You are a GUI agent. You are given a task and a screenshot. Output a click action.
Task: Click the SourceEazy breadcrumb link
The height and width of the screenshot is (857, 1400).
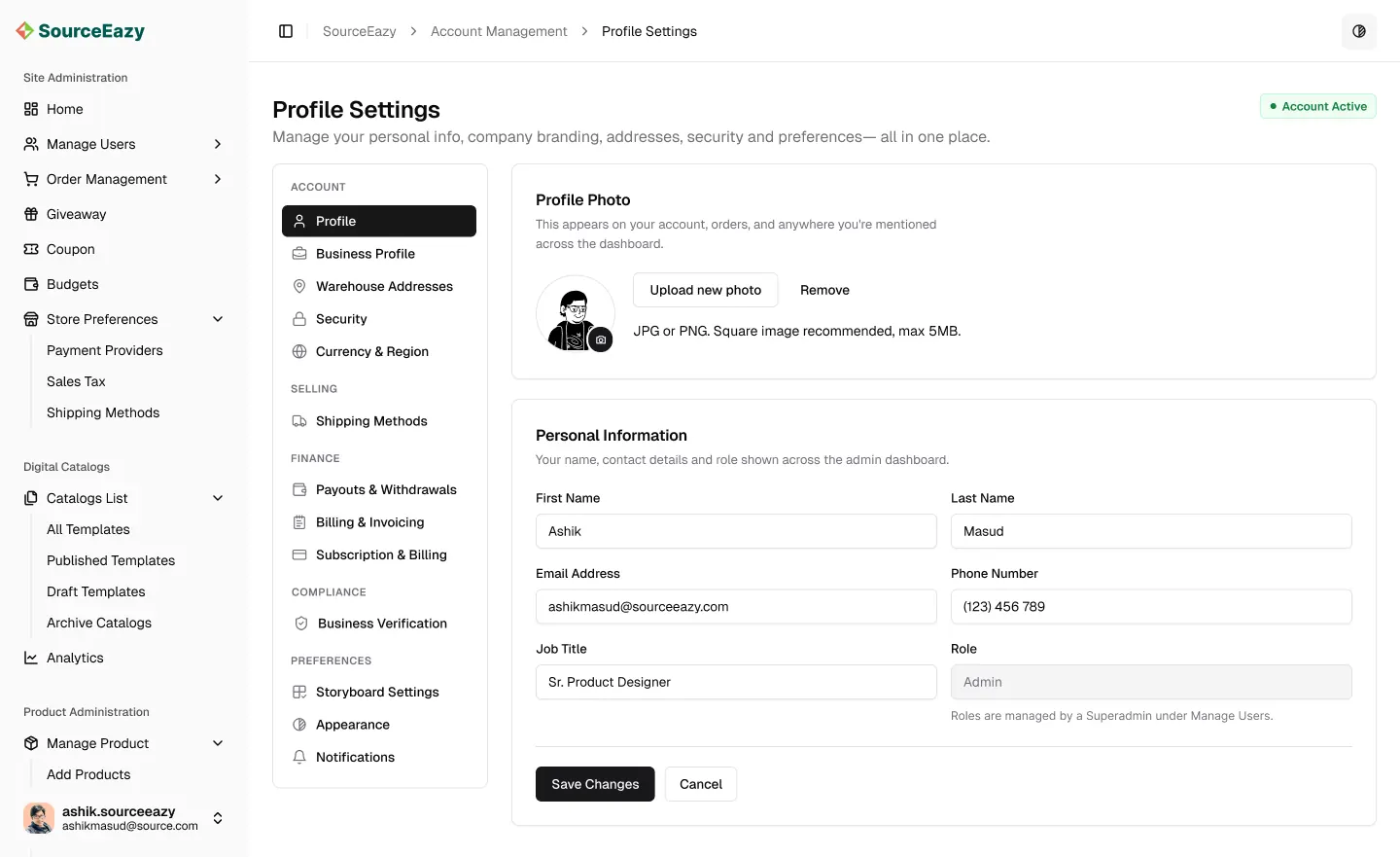tap(360, 31)
